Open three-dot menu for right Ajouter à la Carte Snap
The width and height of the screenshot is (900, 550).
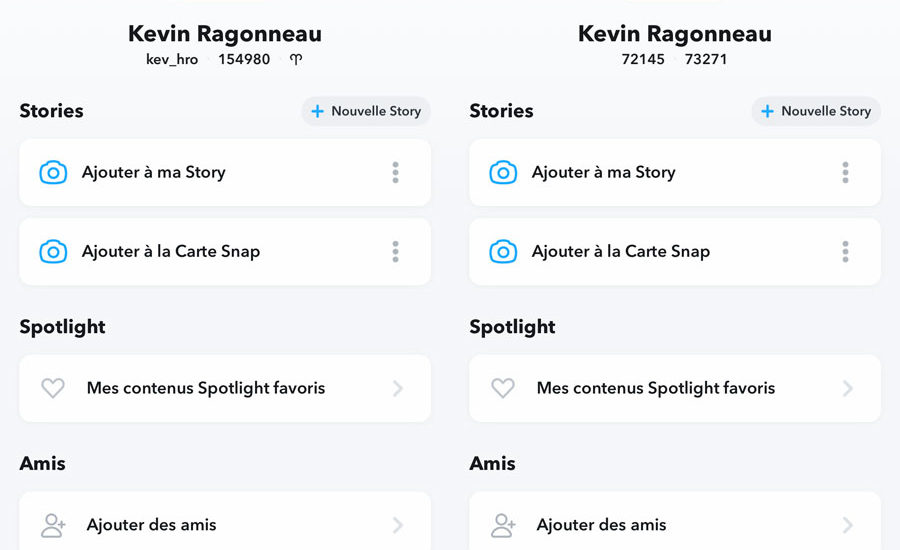[845, 251]
